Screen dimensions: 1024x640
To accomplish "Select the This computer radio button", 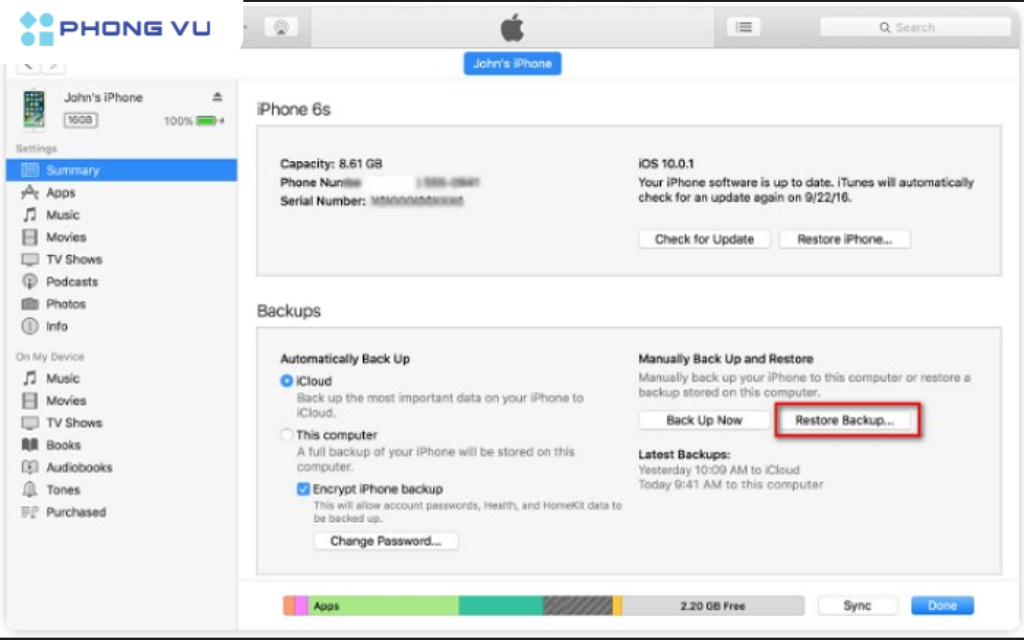I will tap(286, 435).
